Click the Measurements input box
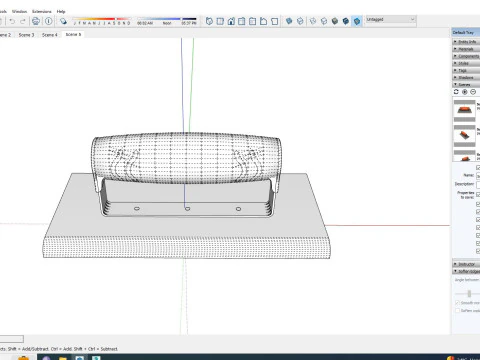 tap(12, 339)
